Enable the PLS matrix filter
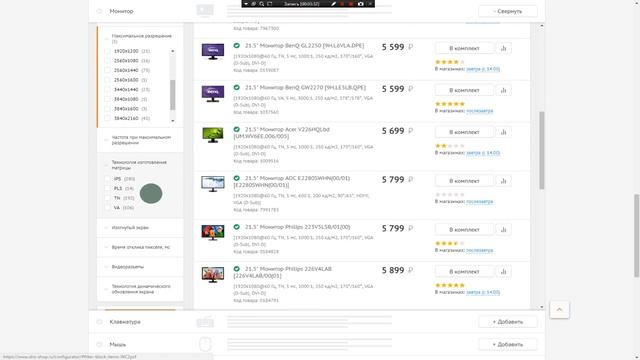The height and width of the screenshot is (360, 640). (108, 188)
